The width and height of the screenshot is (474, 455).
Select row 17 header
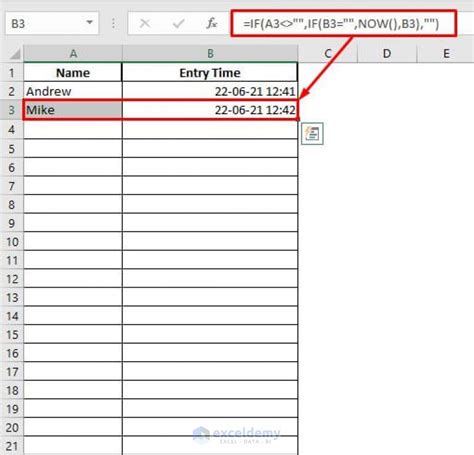point(12,372)
